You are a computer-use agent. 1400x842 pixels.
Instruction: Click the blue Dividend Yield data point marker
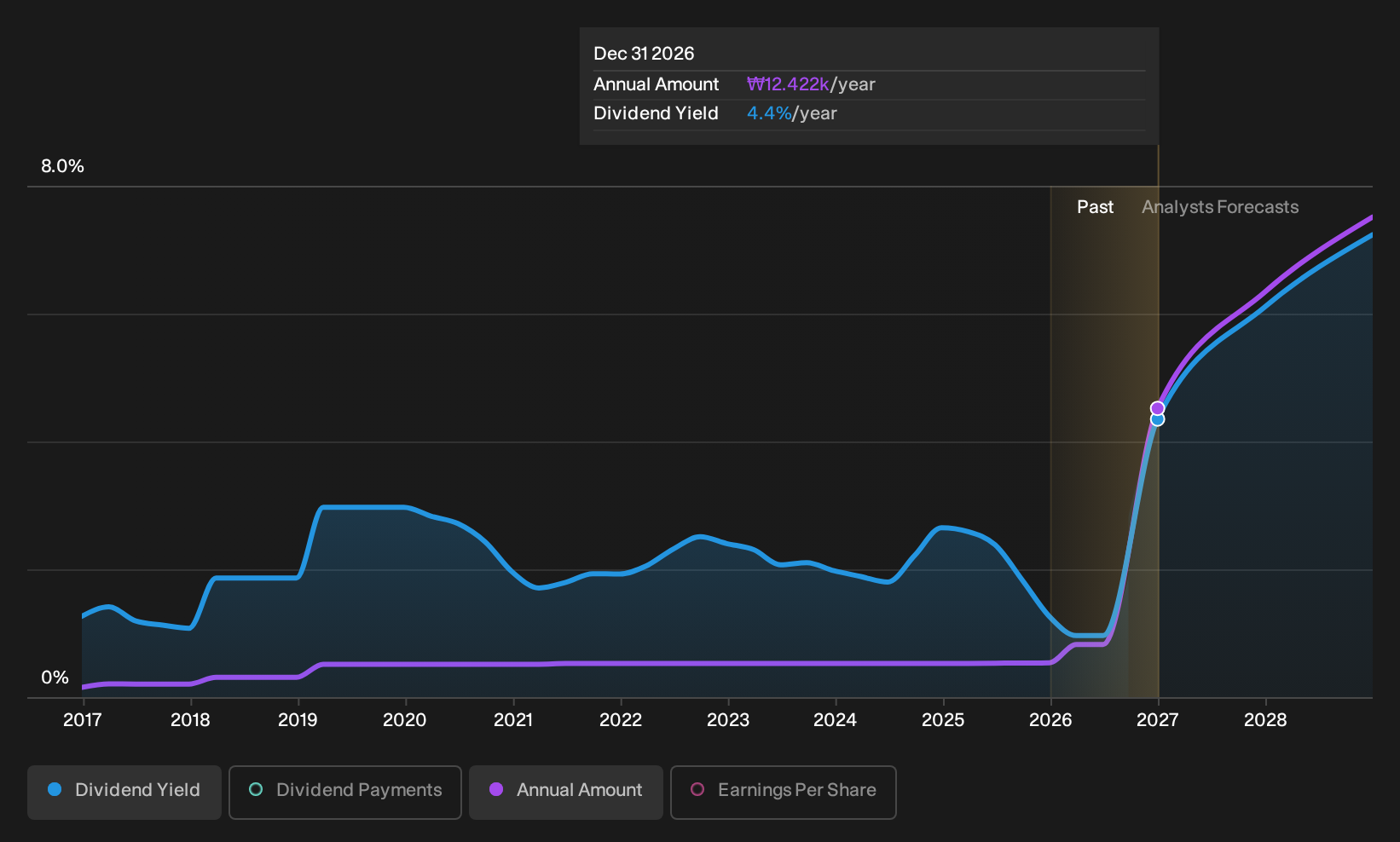(1157, 419)
